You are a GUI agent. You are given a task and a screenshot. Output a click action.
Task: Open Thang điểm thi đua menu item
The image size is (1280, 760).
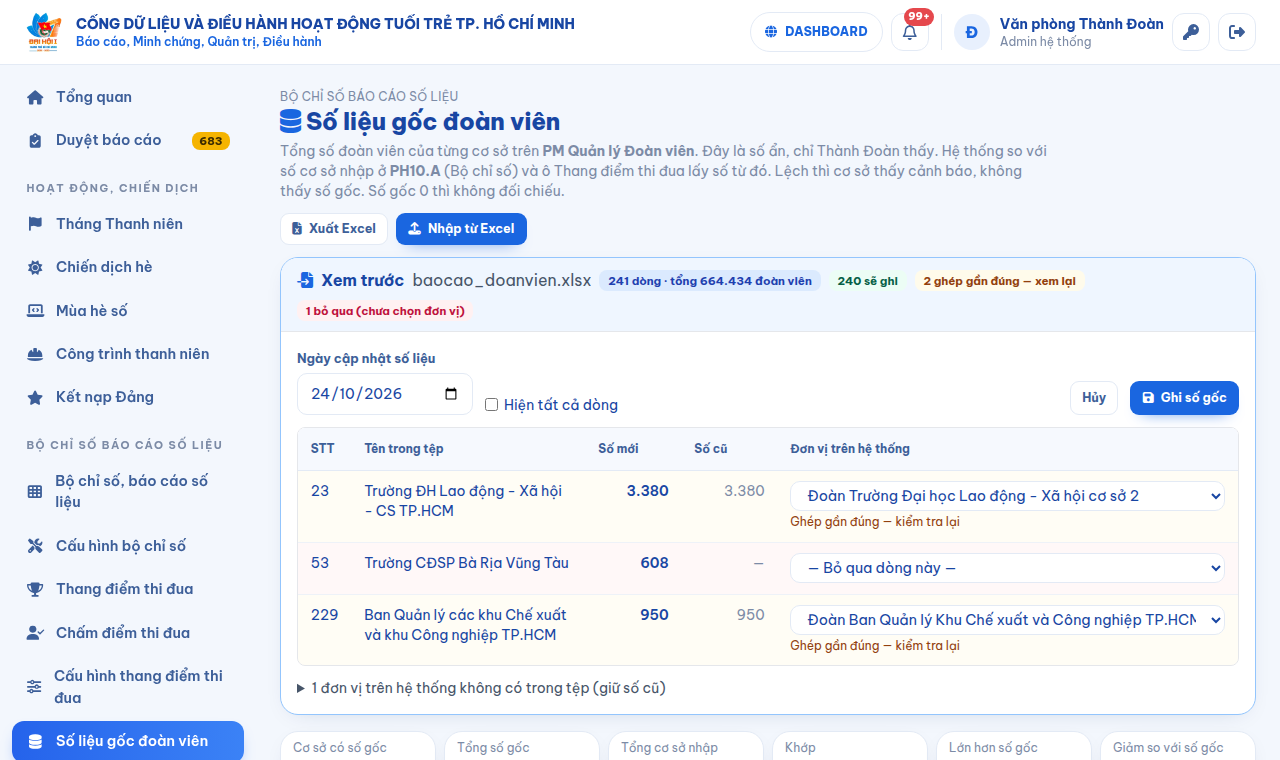click(128, 589)
